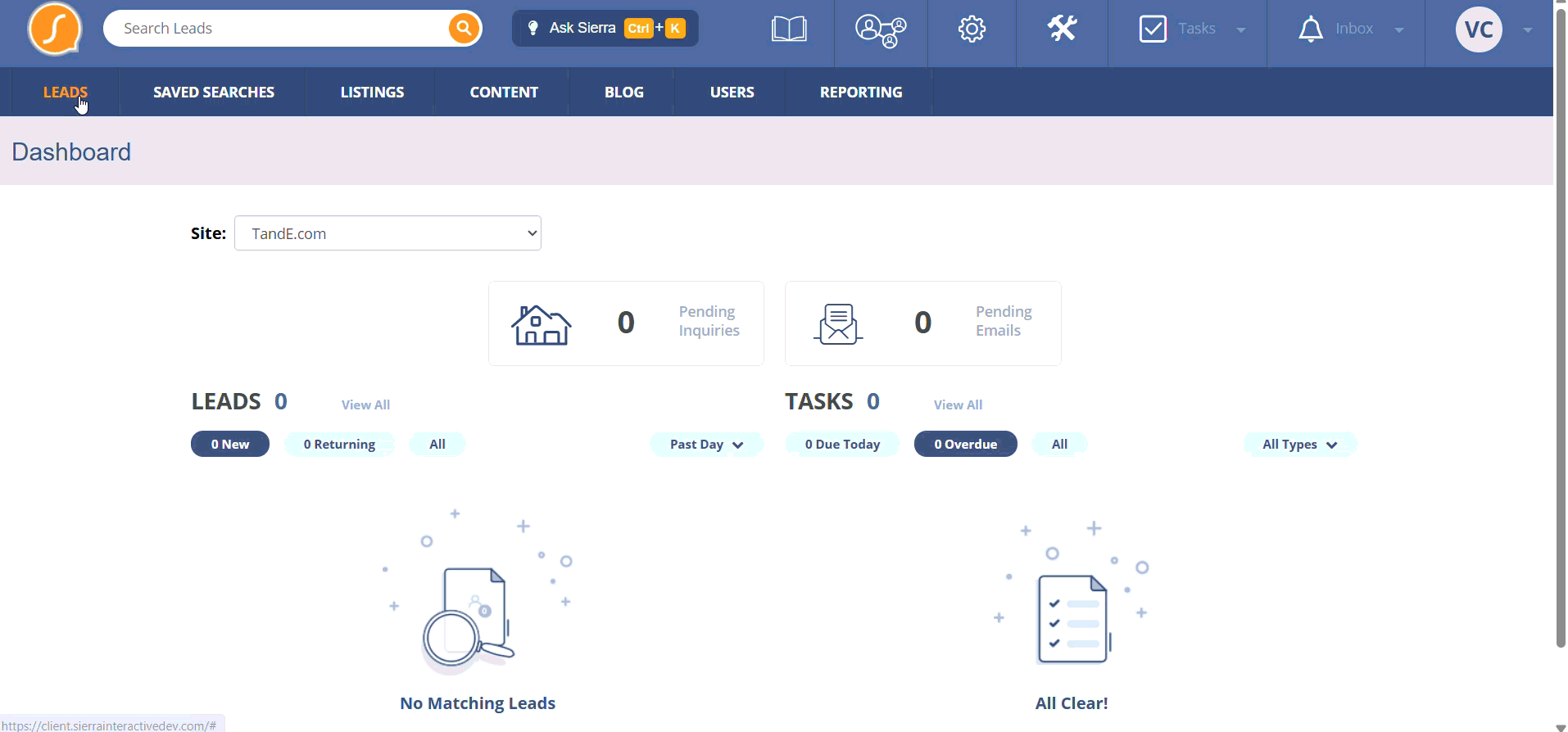Image resolution: width=1568 pixels, height=732 pixels.
Task: Toggle the 0 New leads filter
Action: (x=230, y=444)
